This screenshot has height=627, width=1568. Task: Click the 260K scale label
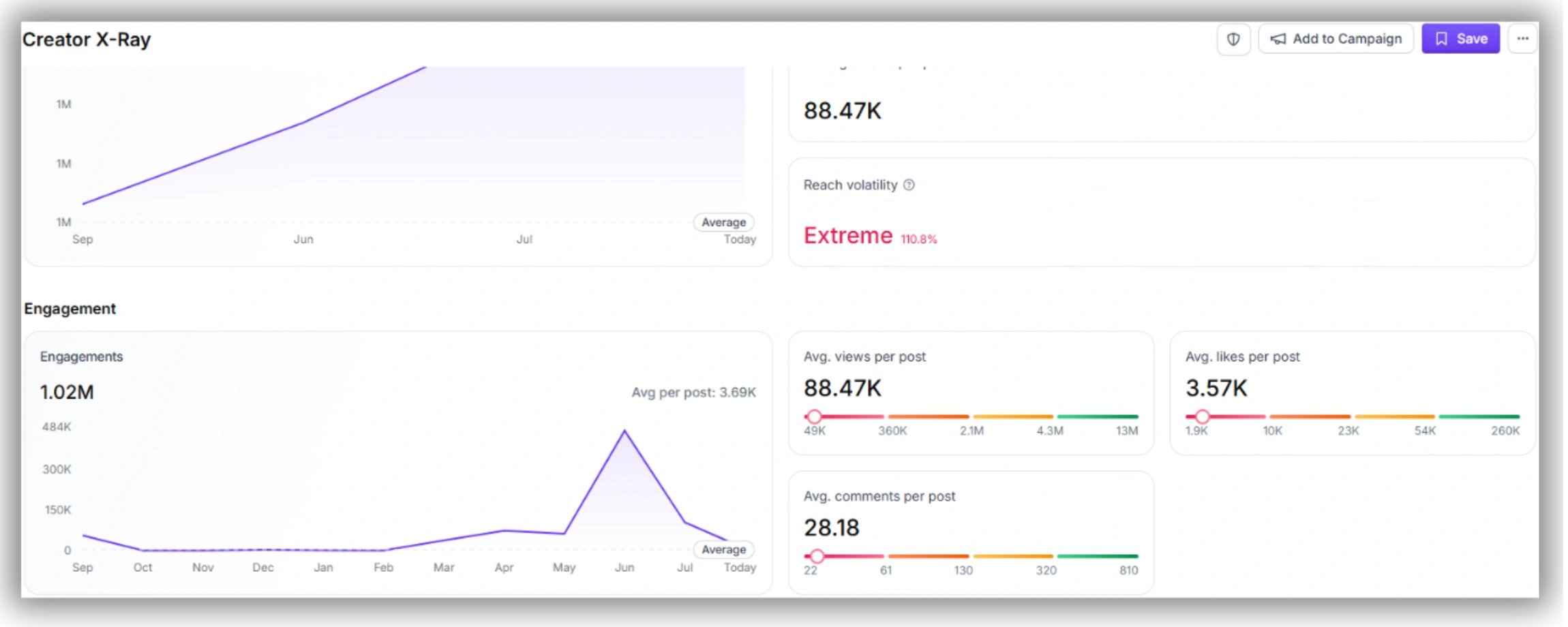pos(1505,431)
